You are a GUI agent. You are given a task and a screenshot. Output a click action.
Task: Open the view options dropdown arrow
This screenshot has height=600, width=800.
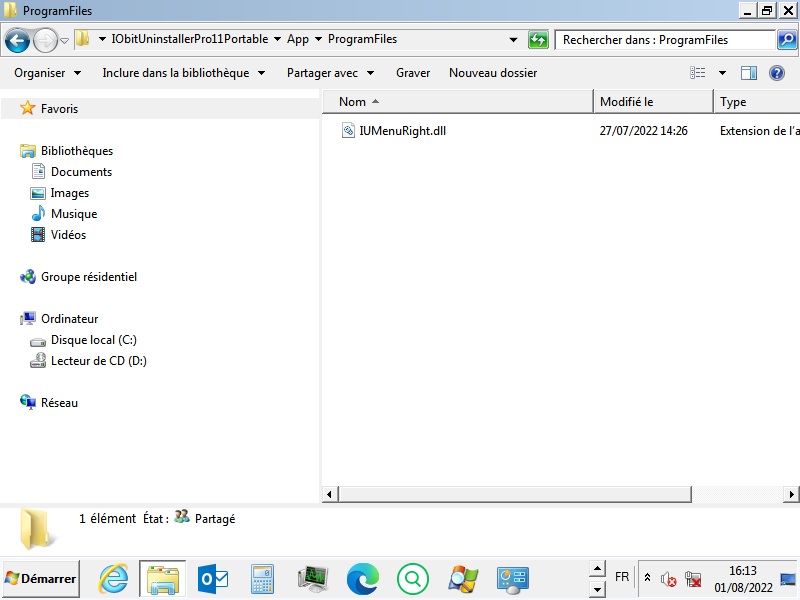click(722, 73)
